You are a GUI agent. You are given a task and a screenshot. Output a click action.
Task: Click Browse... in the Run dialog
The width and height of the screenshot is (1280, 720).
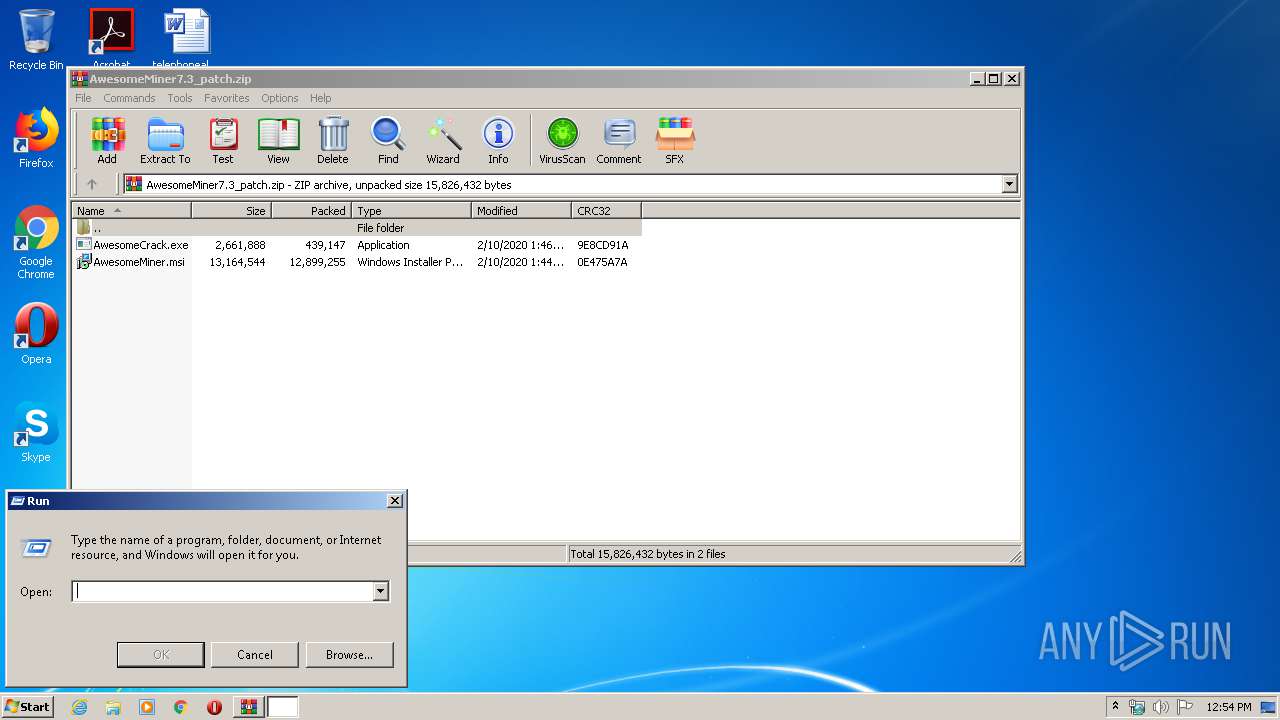click(349, 655)
